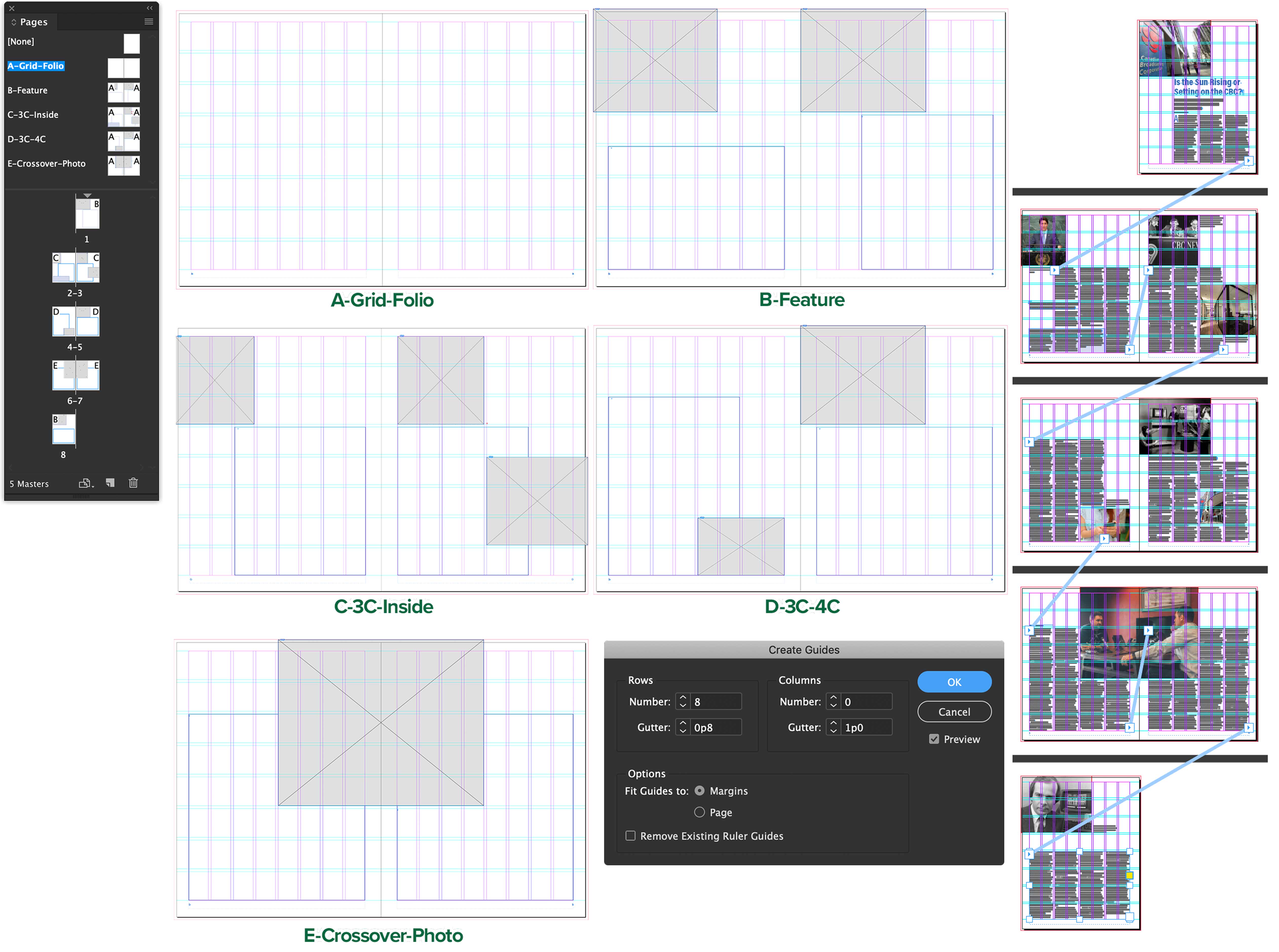
Task: Toggle the Preview checkbox
Action: click(934, 739)
